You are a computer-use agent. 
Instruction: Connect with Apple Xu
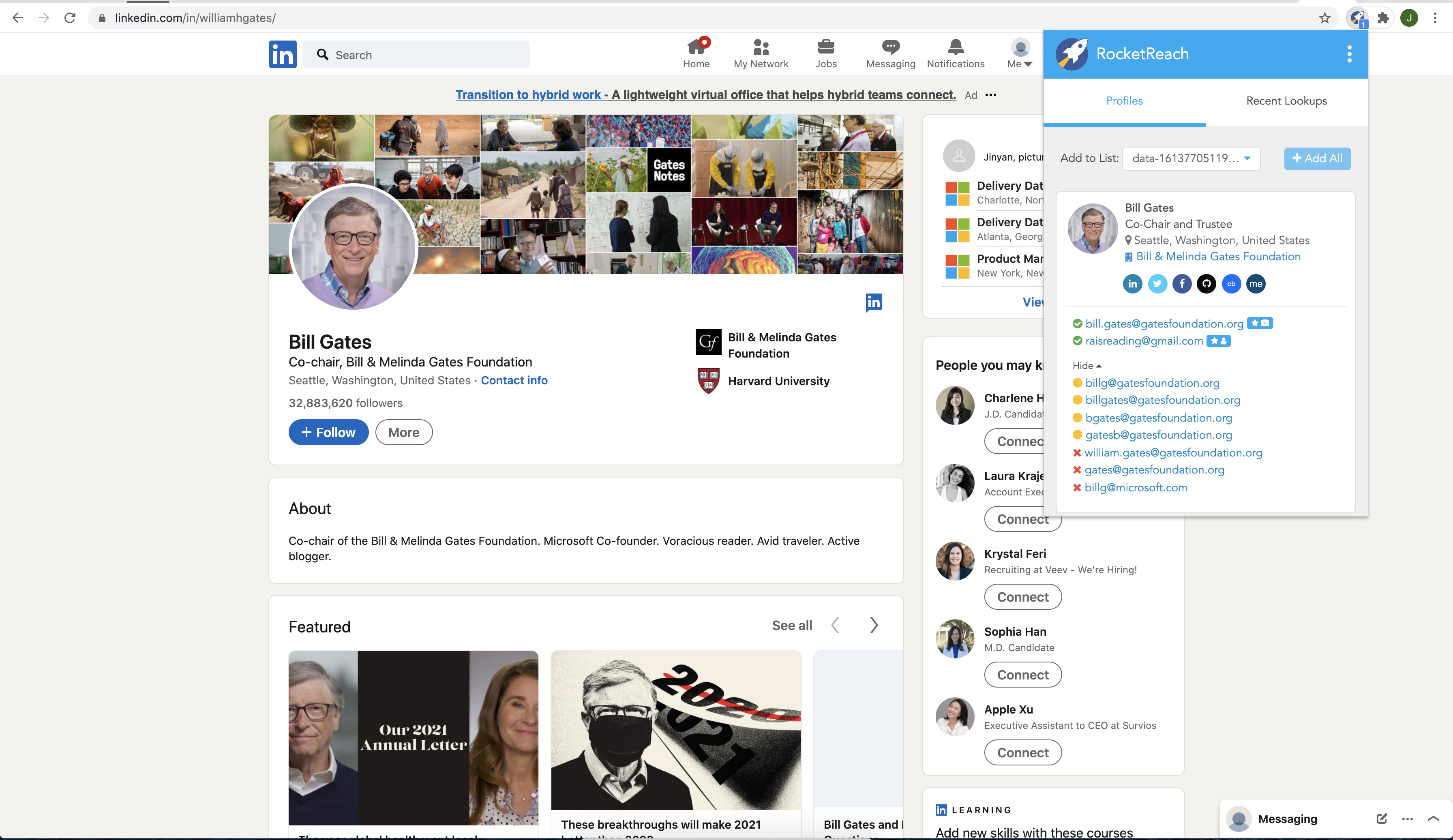click(x=1022, y=753)
